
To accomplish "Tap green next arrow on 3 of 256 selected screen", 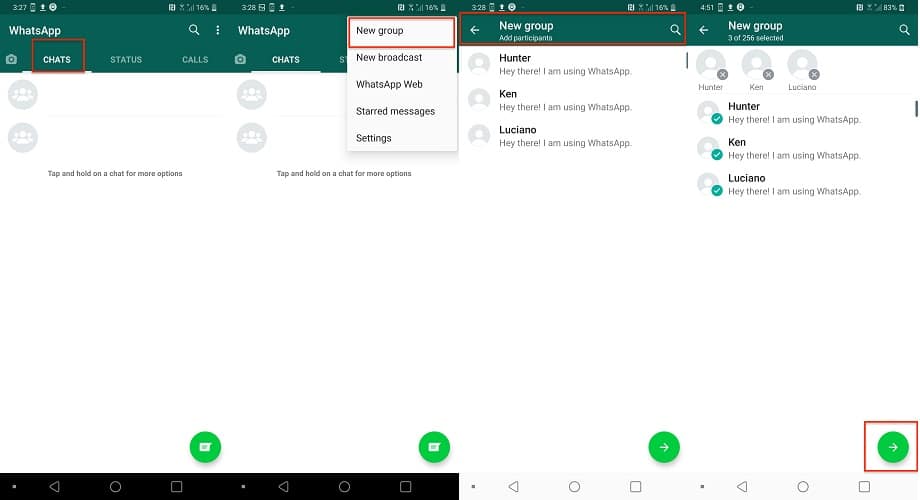I will [x=893, y=447].
